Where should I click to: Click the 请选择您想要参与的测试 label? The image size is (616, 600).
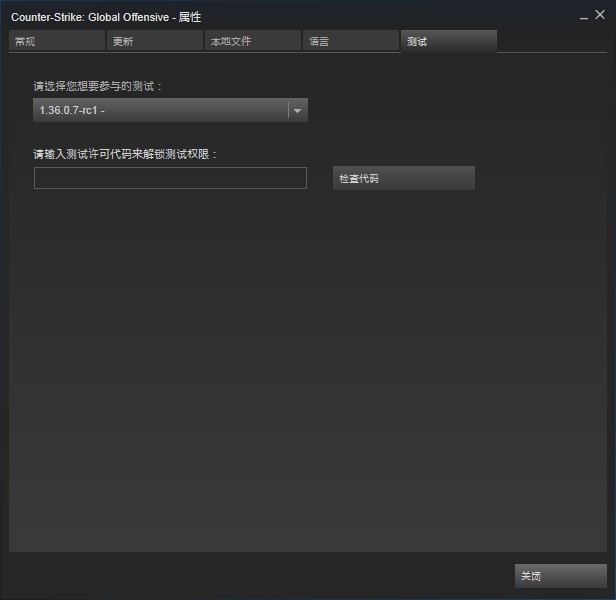(x=97, y=87)
